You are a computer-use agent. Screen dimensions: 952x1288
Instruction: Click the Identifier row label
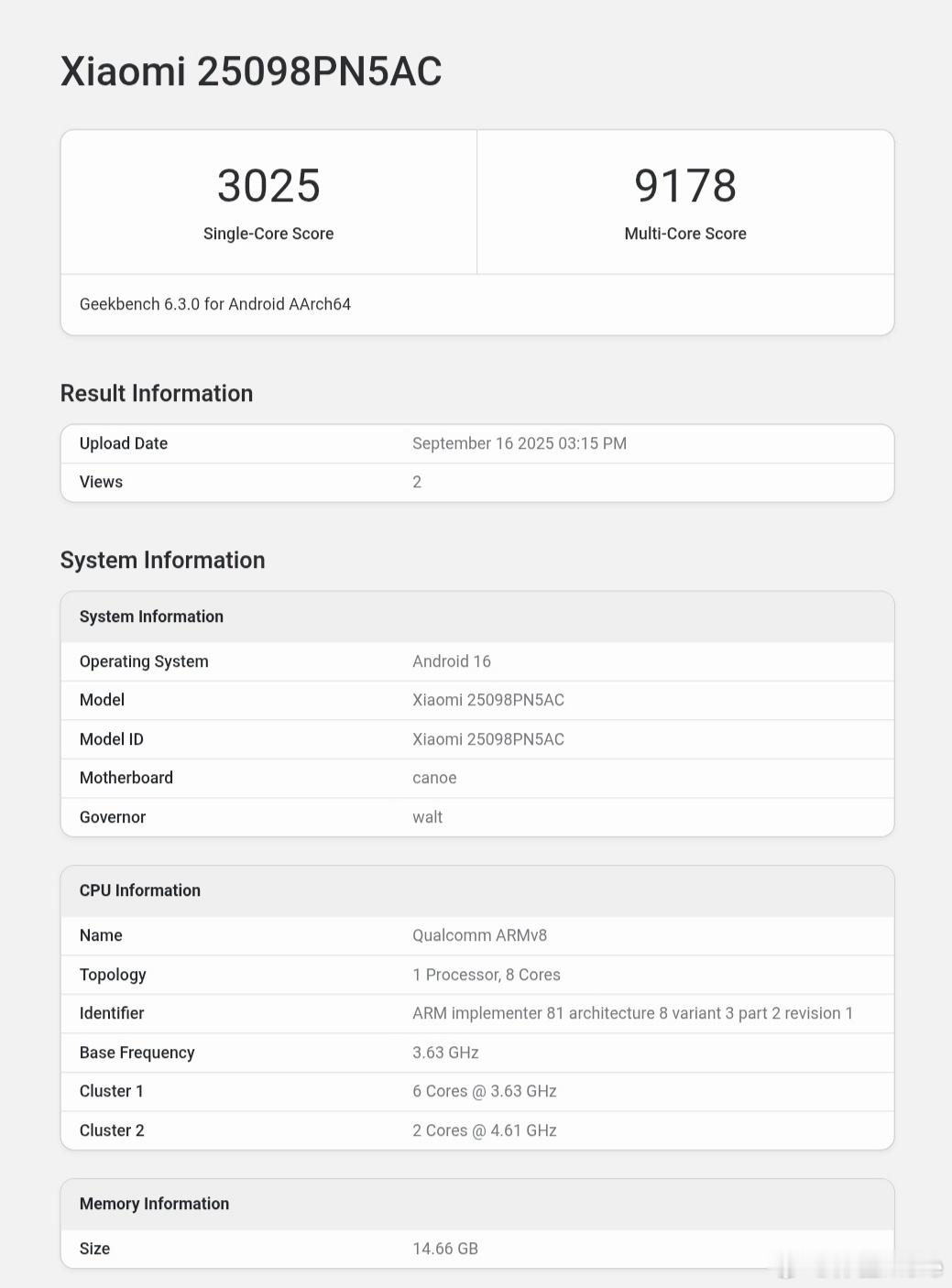(x=112, y=1013)
